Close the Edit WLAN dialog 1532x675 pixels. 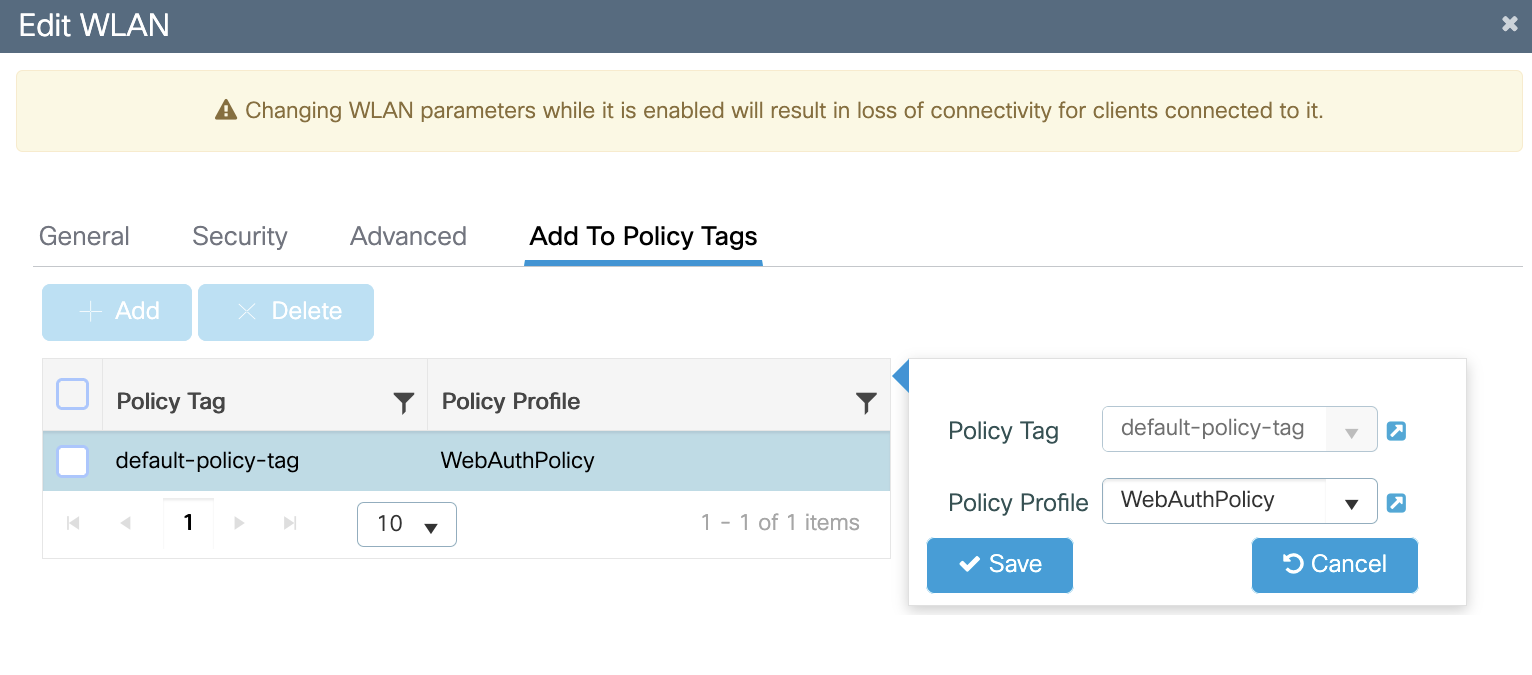click(x=1509, y=24)
